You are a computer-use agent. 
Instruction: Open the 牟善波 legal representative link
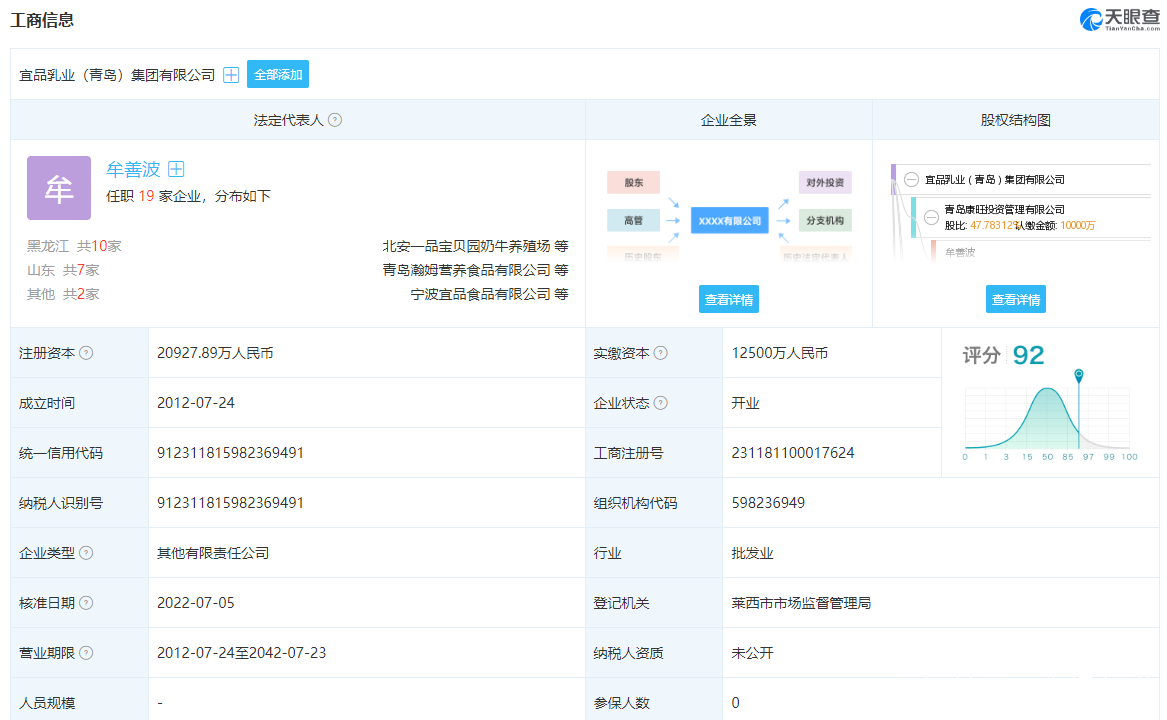point(133,170)
